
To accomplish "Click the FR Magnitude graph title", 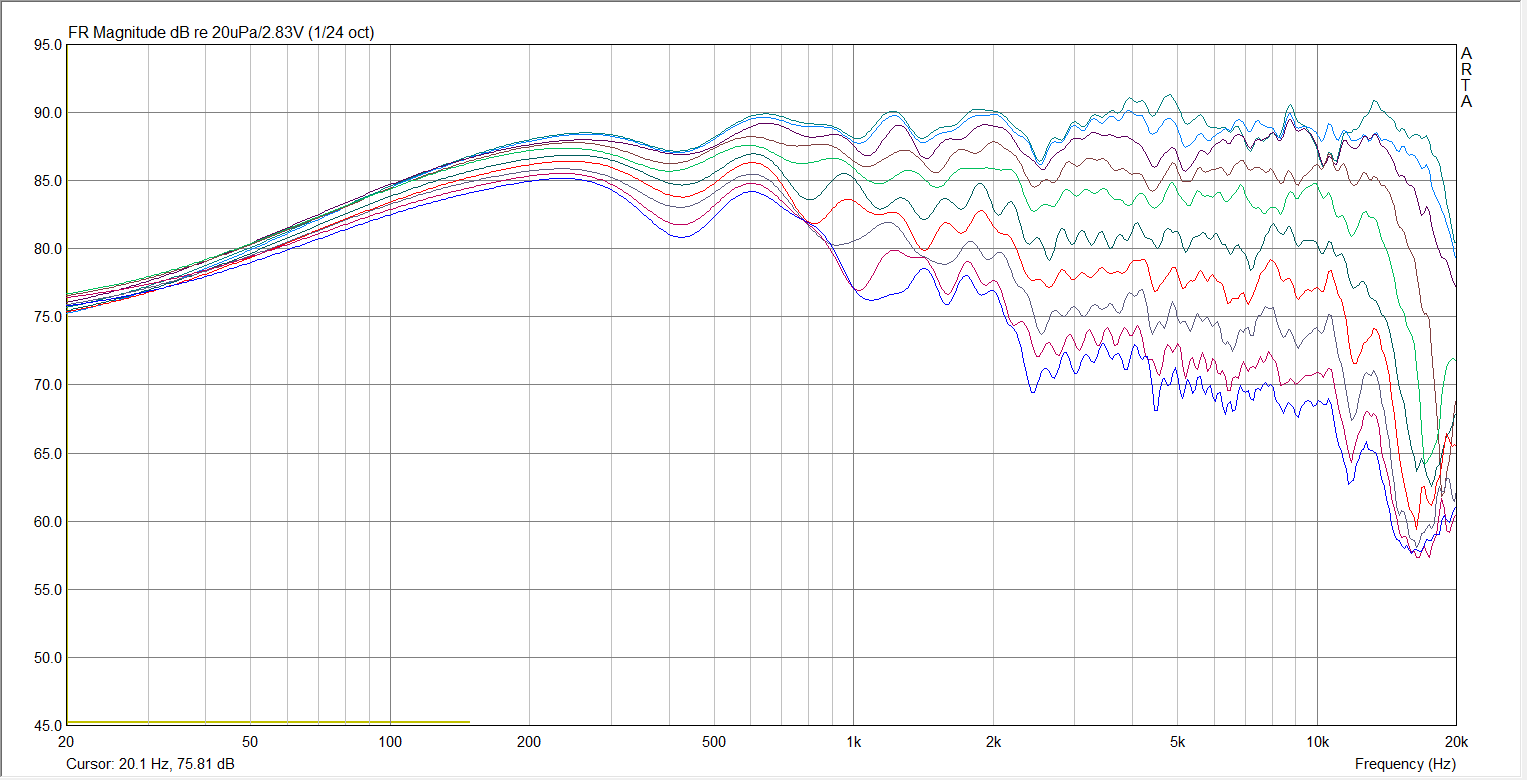I will pos(221,33).
